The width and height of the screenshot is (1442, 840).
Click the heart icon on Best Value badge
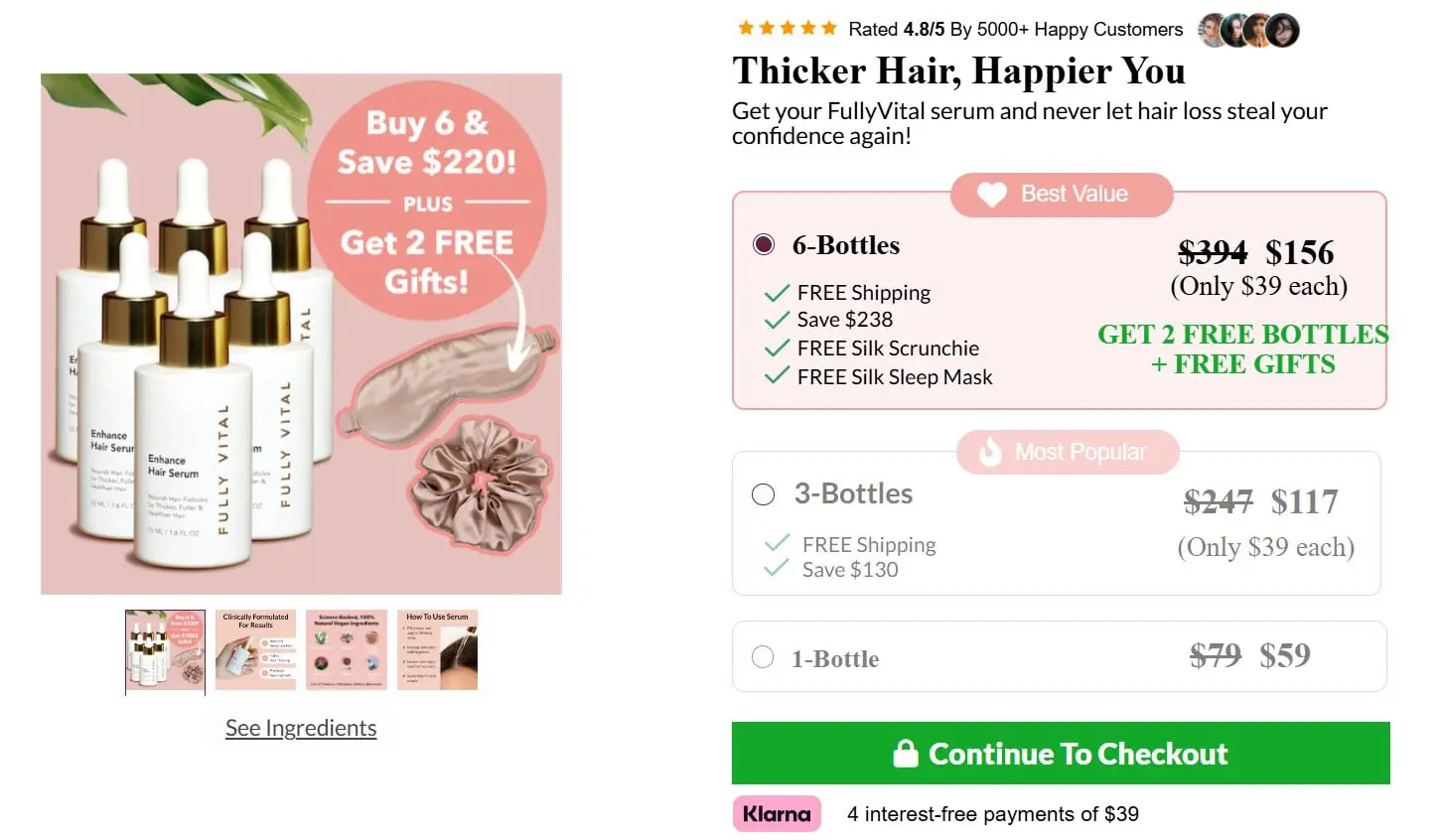pyautogui.click(x=990, y=195)
